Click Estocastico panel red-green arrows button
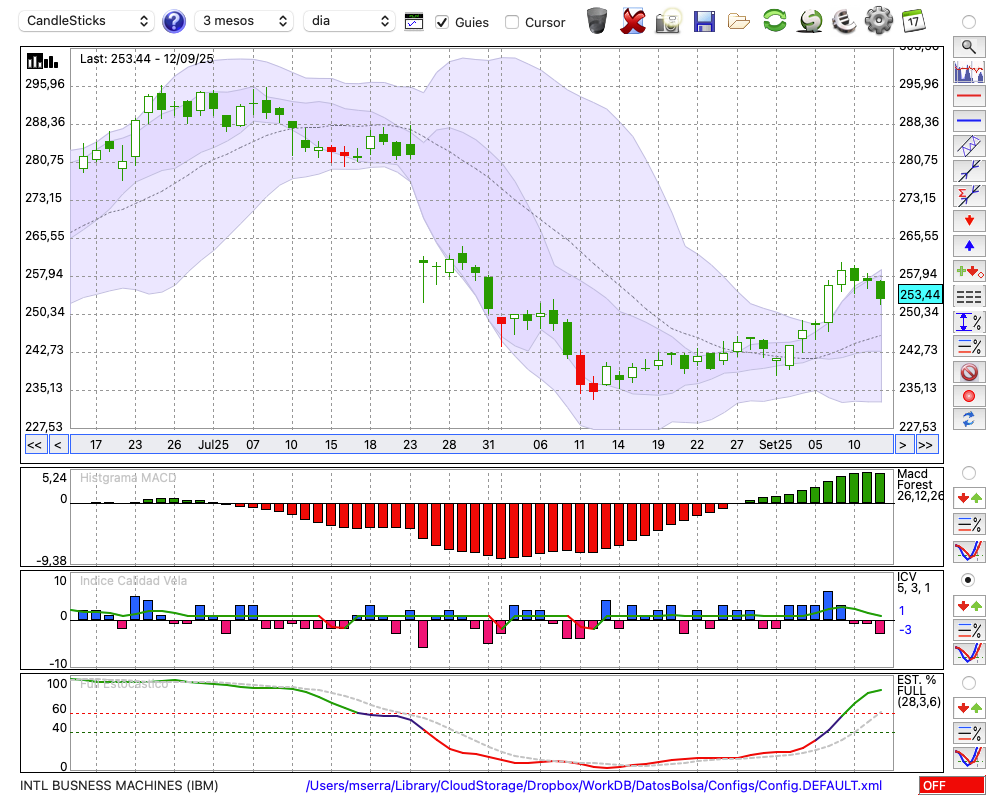 [x=969, y=707]
